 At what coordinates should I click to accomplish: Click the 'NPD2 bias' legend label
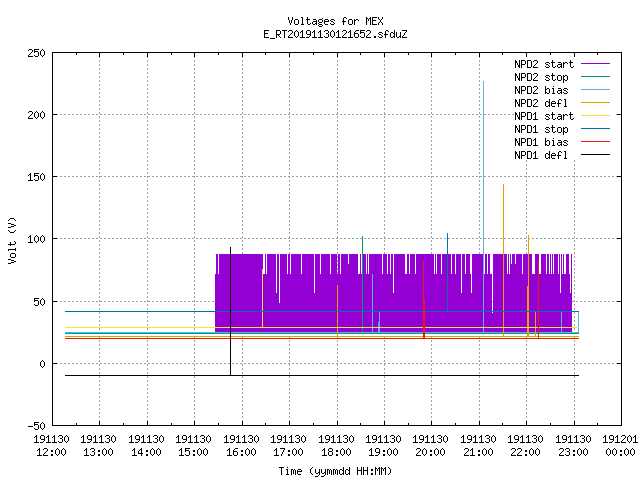coord(541,90)
